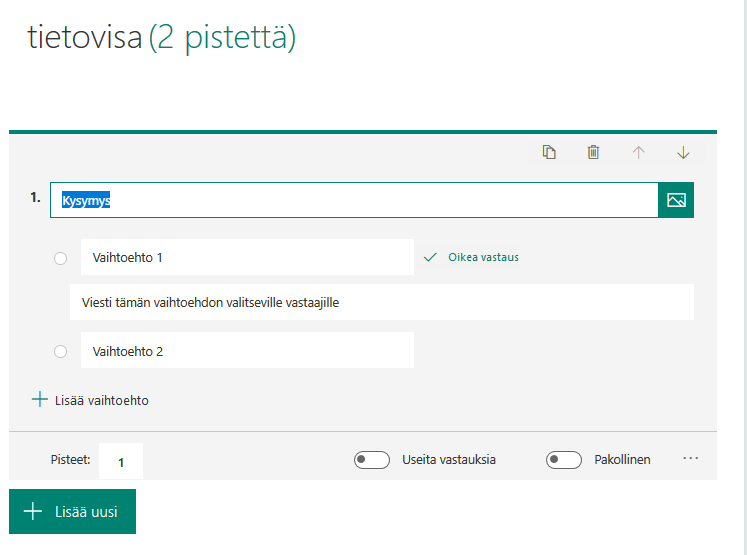Viewport: 747px width, 555px height.
Task: Click the Oikea vastaus label
Action: coord(483,257)
